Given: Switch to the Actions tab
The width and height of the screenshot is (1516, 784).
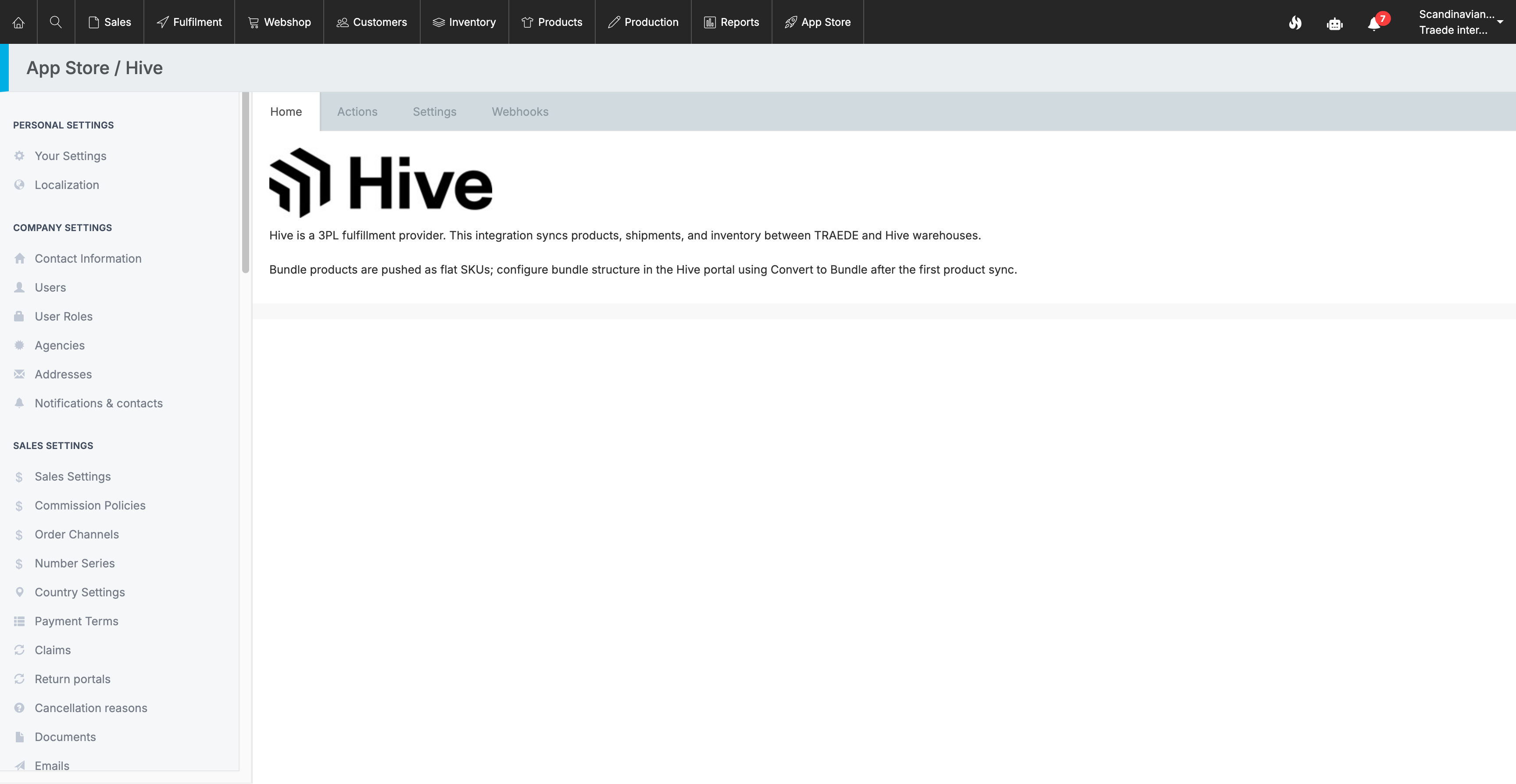Looking at the screenshot, I should point(357,112).
